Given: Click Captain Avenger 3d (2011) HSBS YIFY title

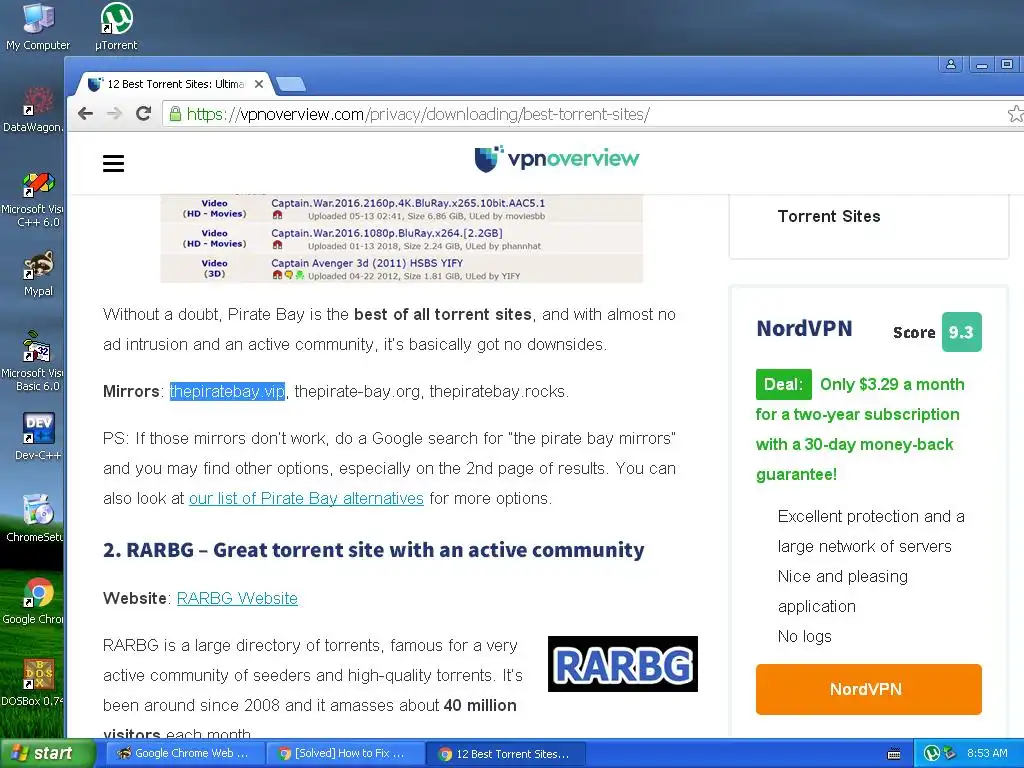Looking at the screenshot, I should point(367,263).
